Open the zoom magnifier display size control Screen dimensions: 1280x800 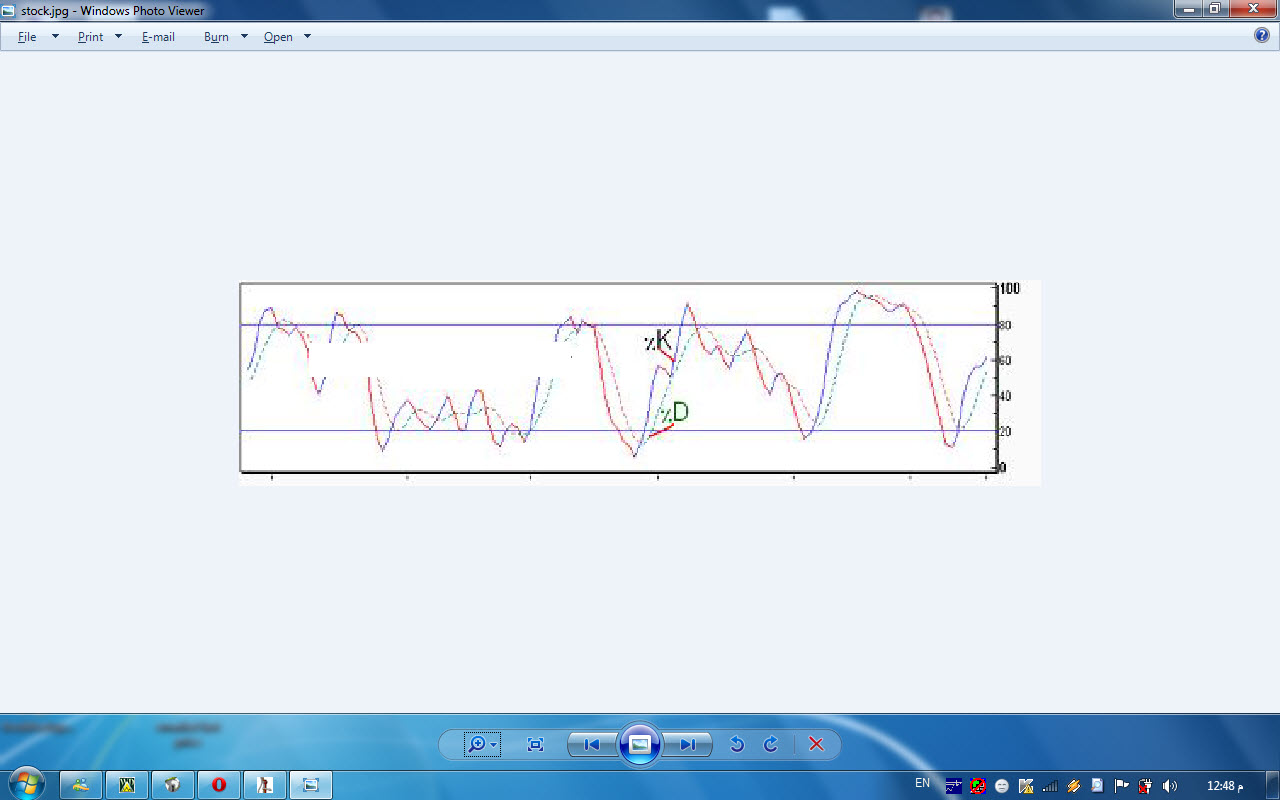483,745
